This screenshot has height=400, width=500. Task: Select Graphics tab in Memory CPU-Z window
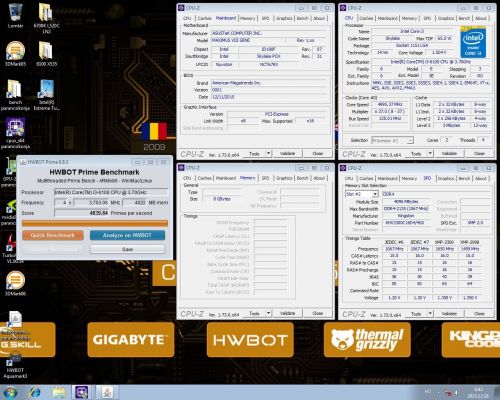click(x=284, y=178)
